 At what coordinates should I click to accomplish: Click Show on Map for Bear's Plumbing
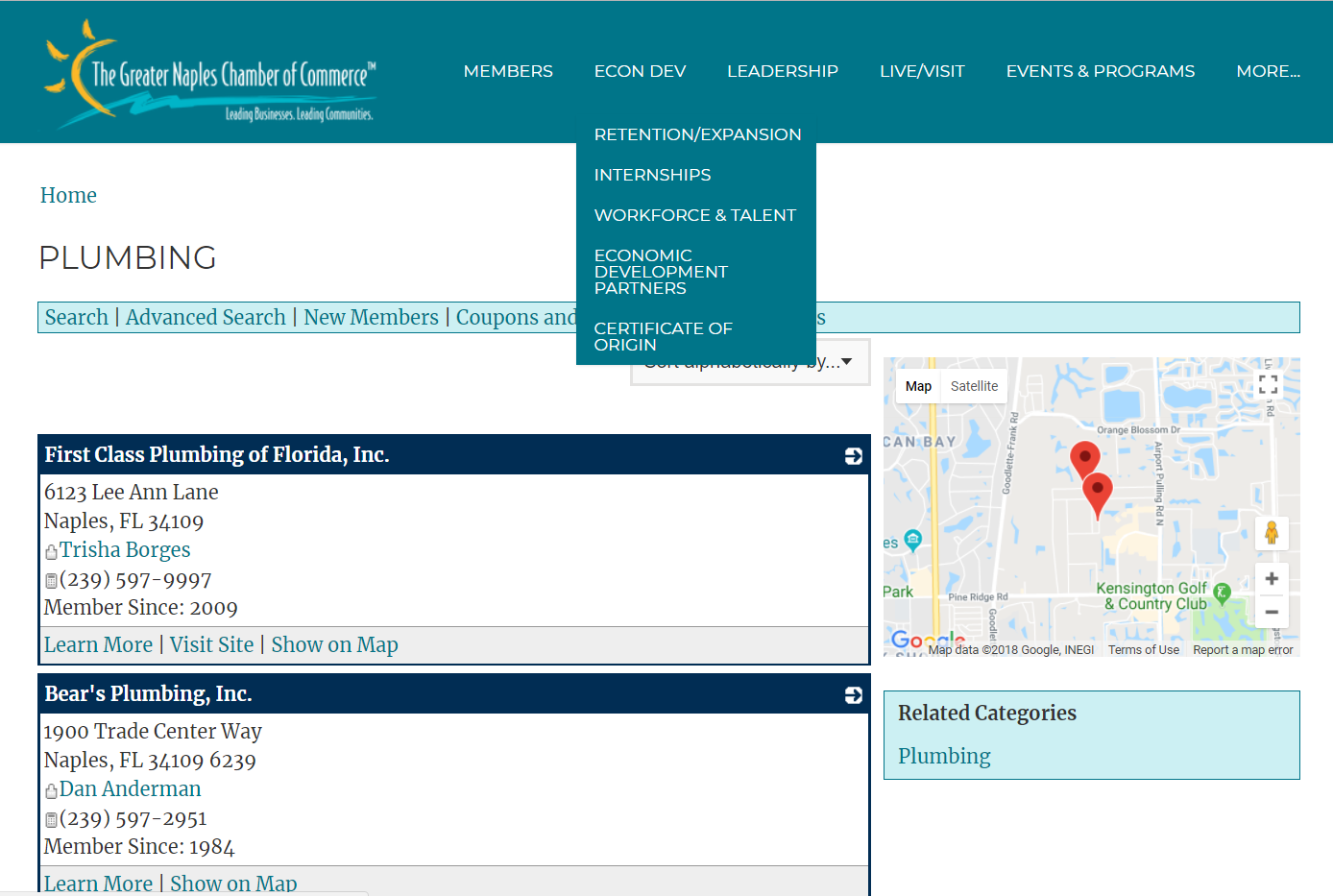233,884
